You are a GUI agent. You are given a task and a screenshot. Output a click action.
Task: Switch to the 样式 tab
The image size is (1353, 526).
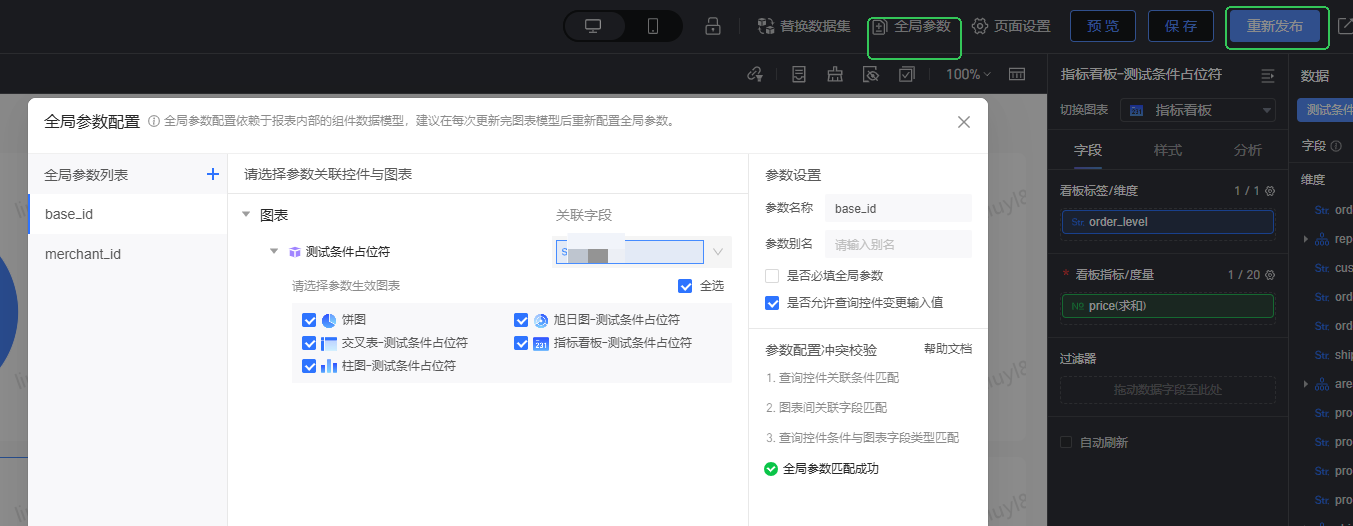click(1167, 150)
